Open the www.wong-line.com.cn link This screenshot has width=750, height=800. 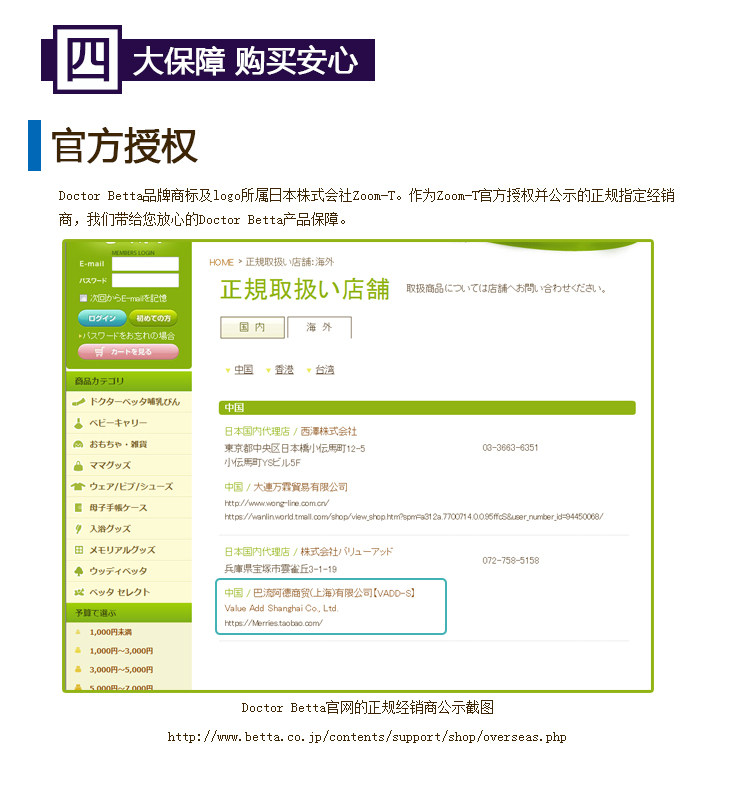(277, 503)
